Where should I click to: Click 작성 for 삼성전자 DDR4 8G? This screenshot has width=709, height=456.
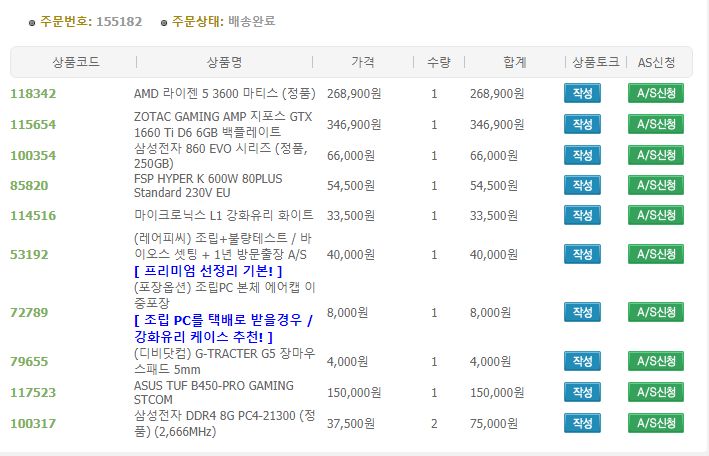click(x=582, y=423)
